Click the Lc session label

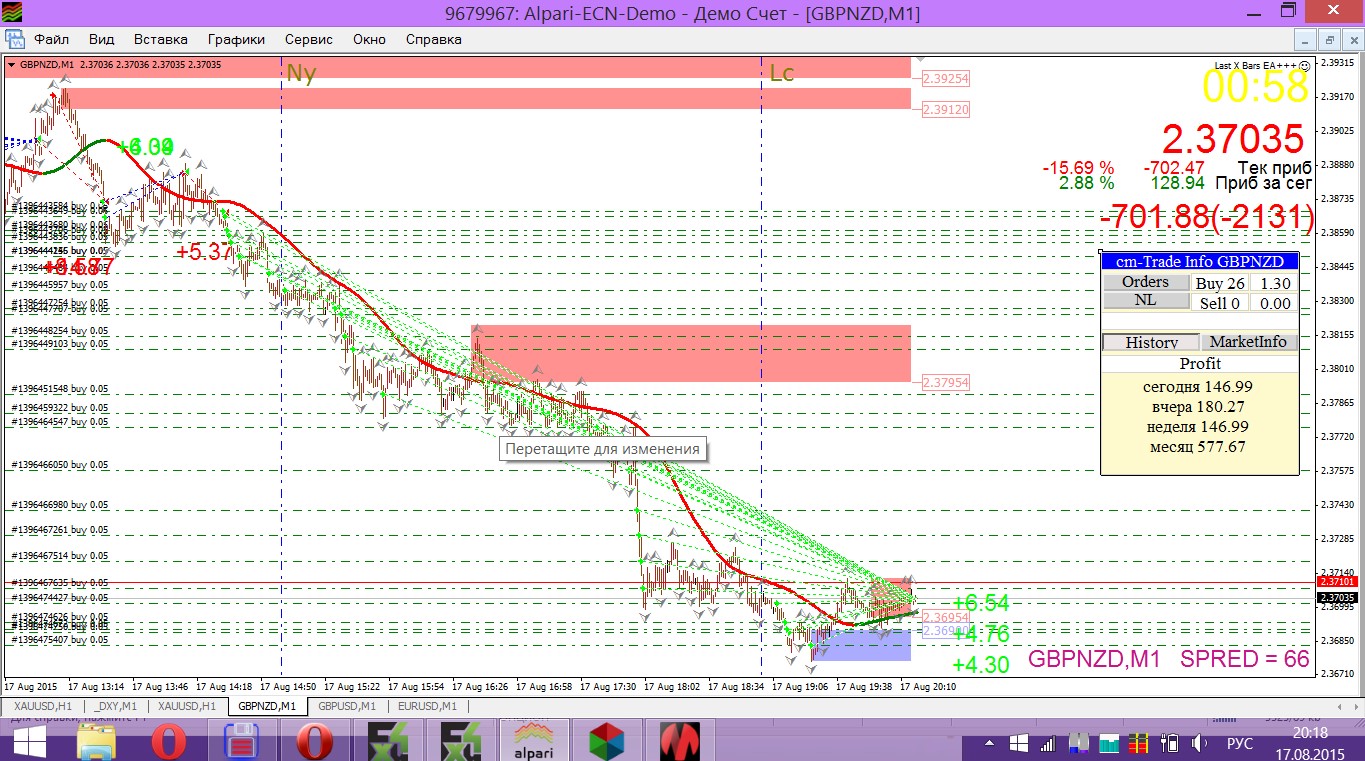point(782,74)
